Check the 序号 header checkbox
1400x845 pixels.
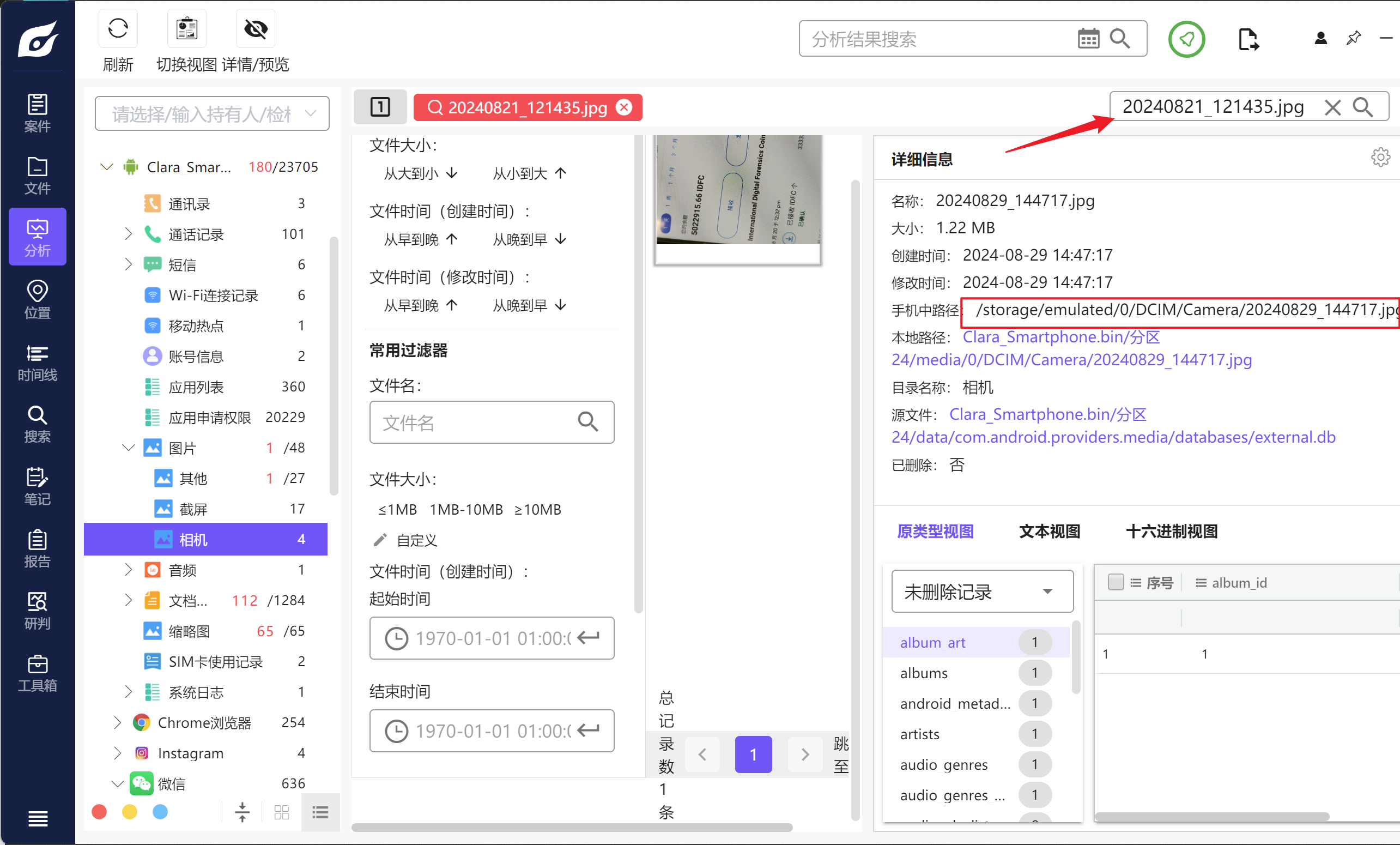1116,582
